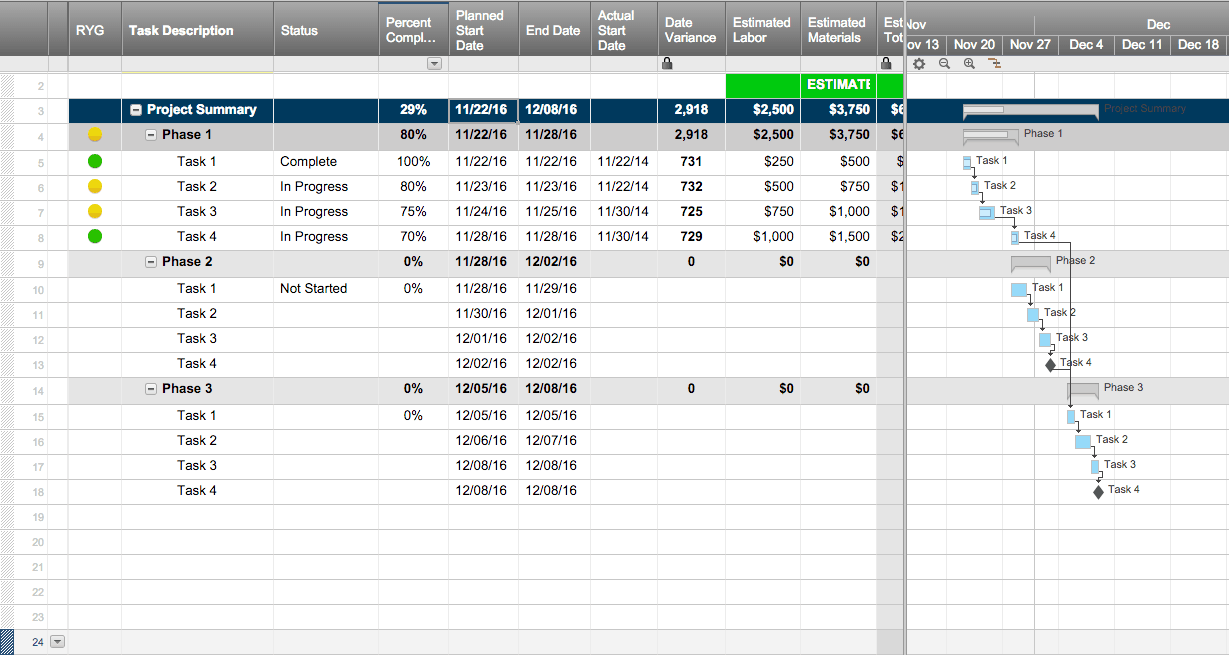Open the Gantt chart settings gear
Image resolution: width=1229 pixels, height=655 pixels.
[918, 62]
